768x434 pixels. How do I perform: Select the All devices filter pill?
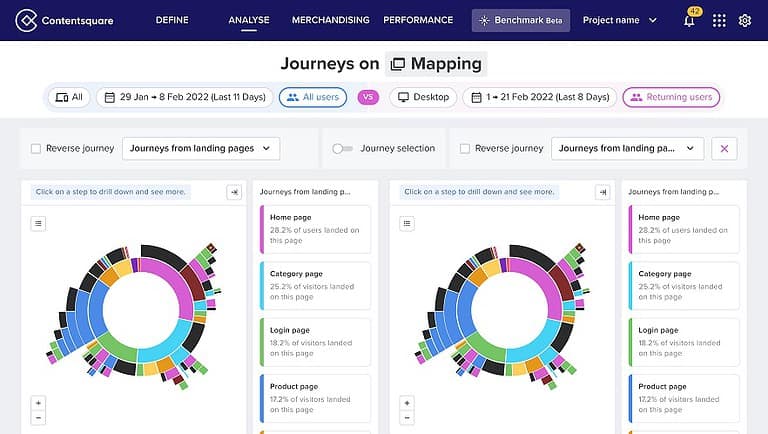pos(69,97)
